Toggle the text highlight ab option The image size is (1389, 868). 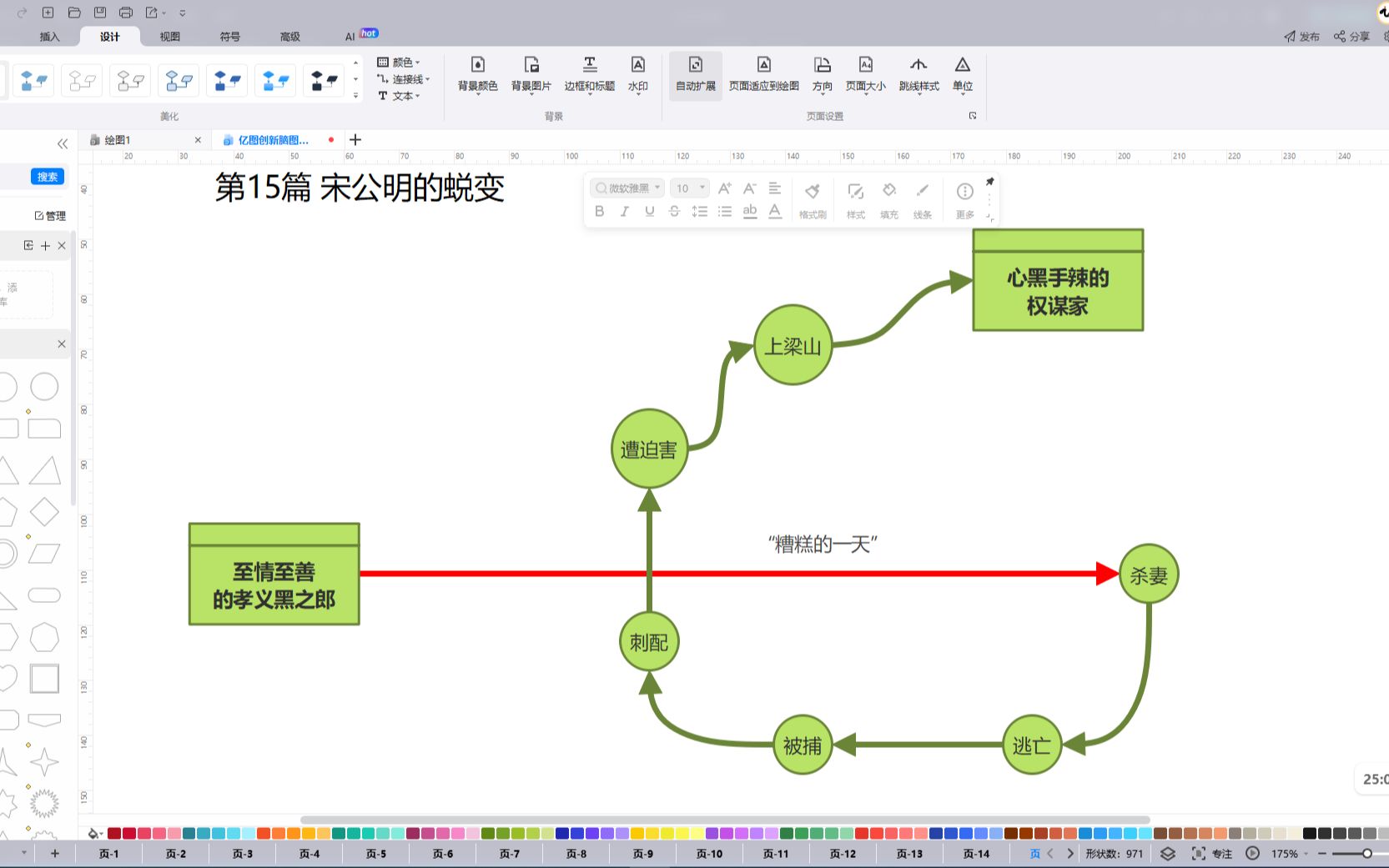tap(750, 212)
